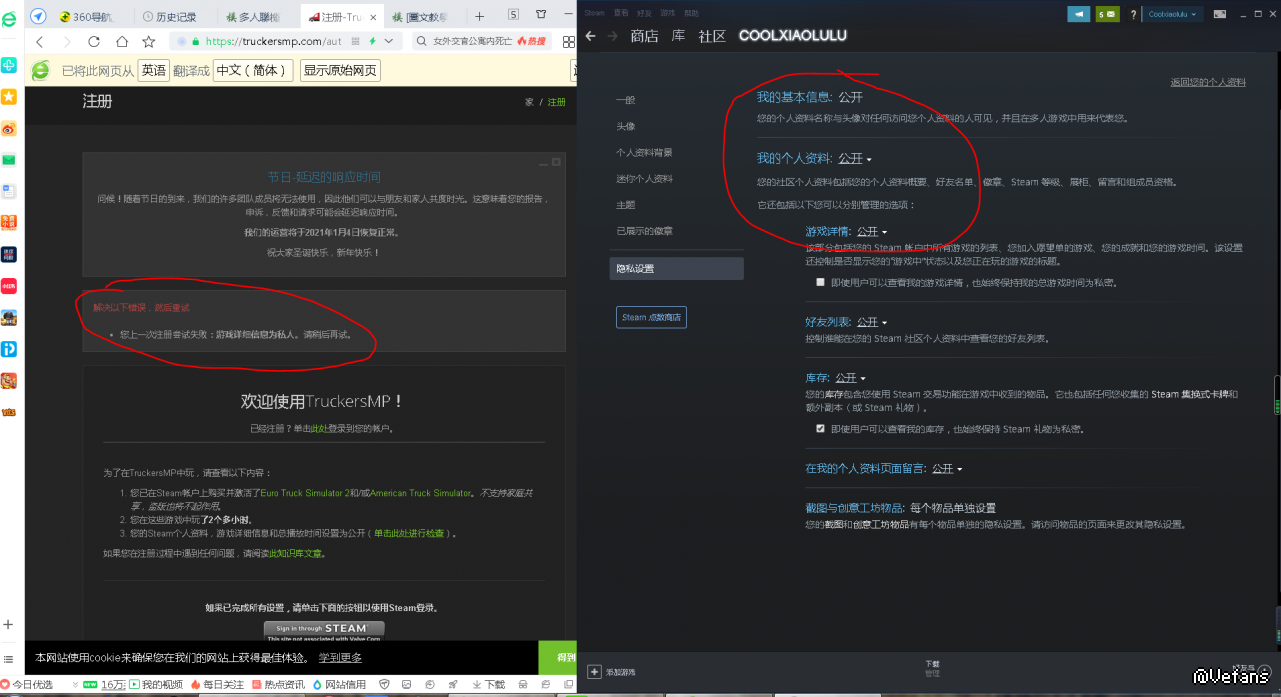Open 库存 privacy dropdown
Image resolution: width=1281 pixels, height=697 pixels.
click(851, 378)
